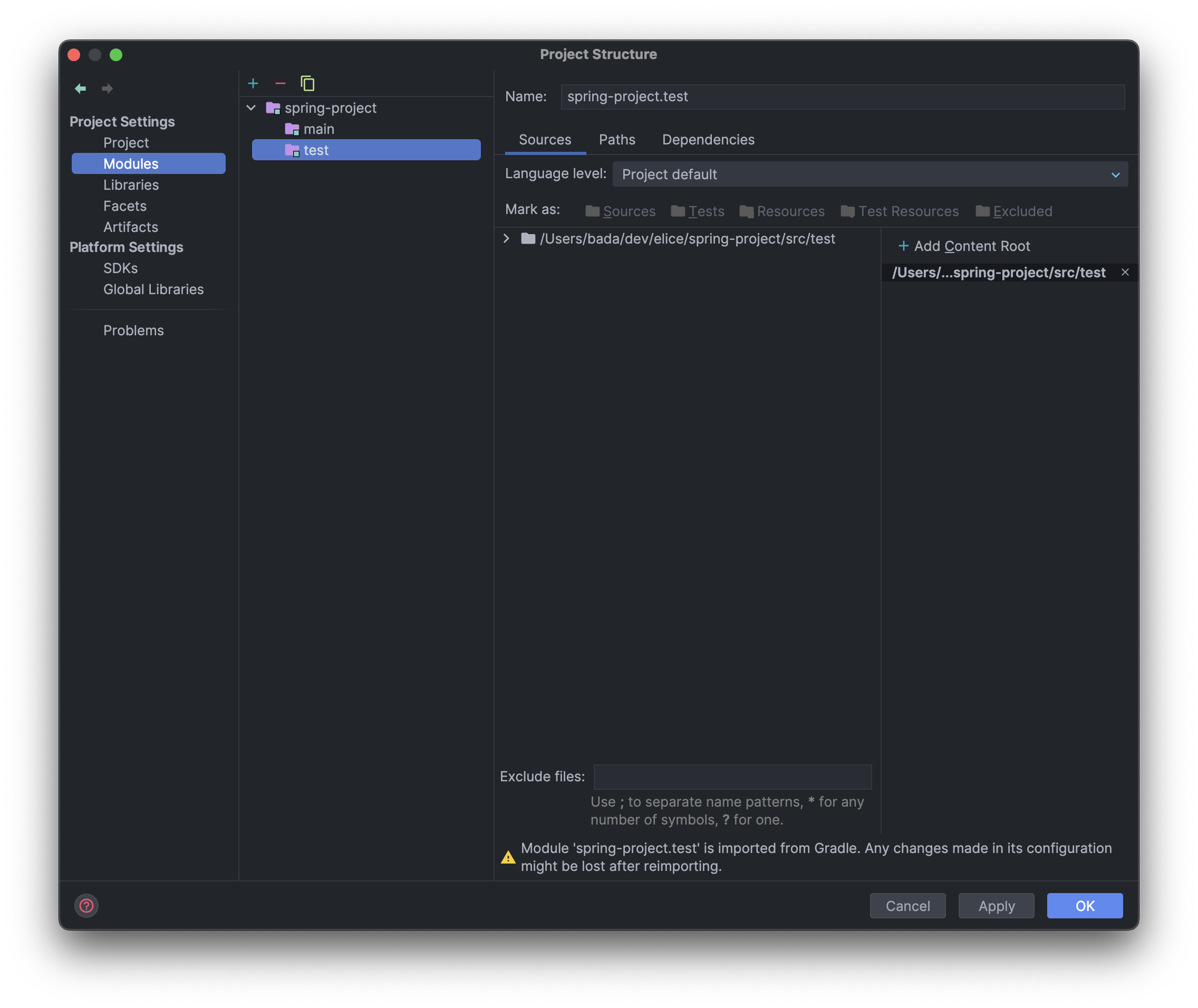This screenshot has width=1198, height=1008.
Task: Expand the src/test content root folder
Action: 506,239
